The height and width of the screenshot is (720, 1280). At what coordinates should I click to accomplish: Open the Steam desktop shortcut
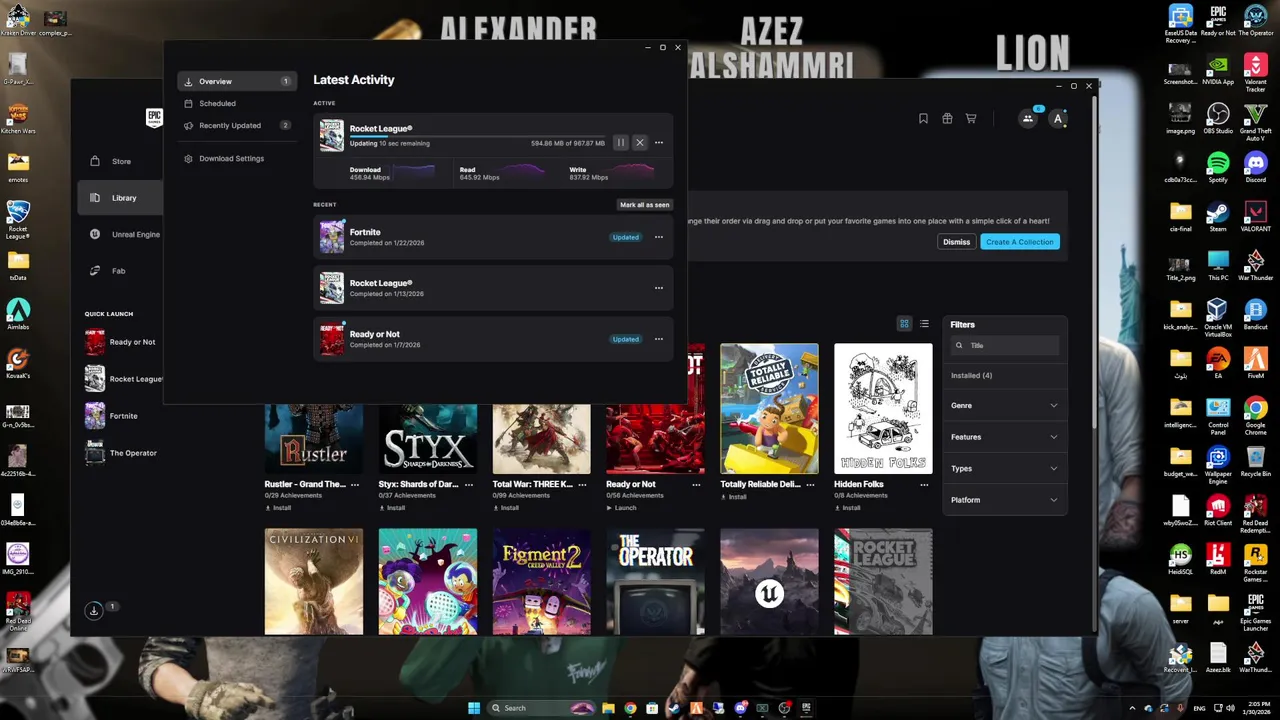point(1218,215)
